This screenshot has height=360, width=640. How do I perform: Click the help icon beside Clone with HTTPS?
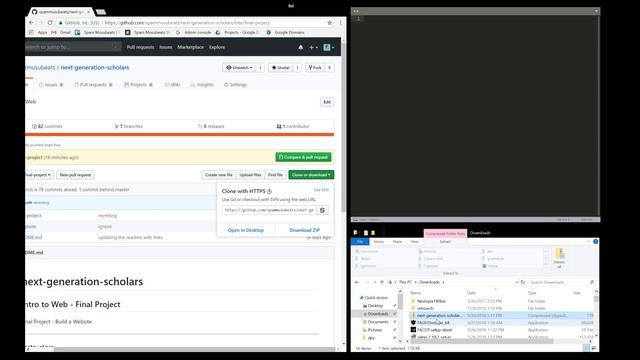[x=269, y=191]
